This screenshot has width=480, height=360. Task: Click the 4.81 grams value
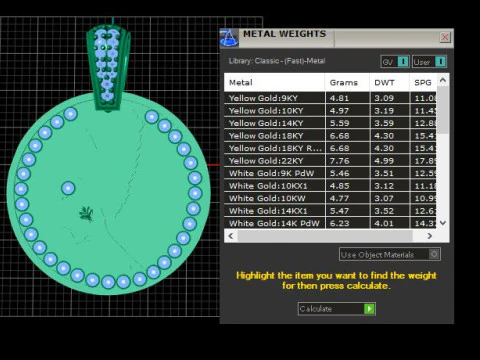click(x=339, y=98)
